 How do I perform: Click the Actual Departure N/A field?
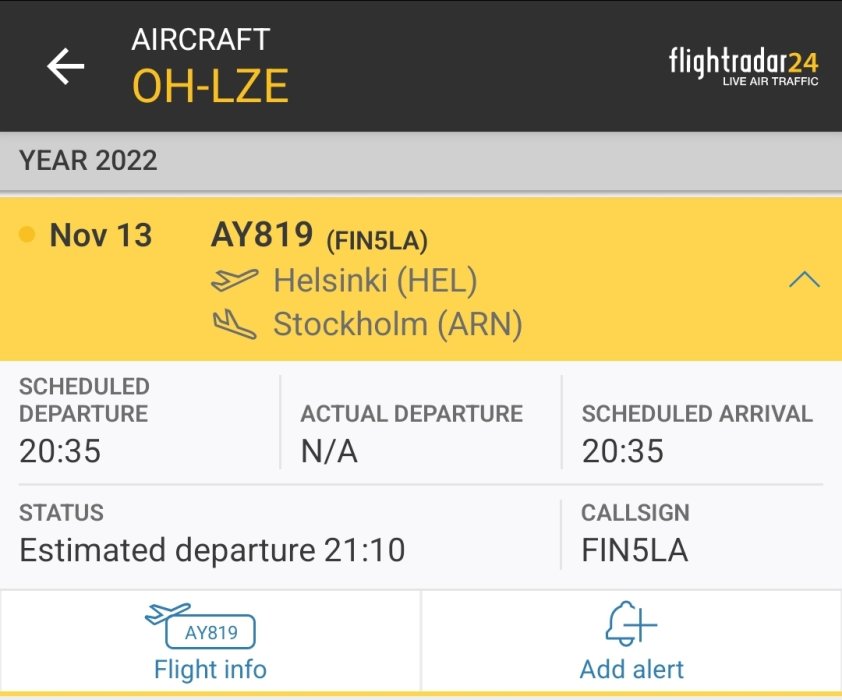pyautogui.click(x=329, y=452)
